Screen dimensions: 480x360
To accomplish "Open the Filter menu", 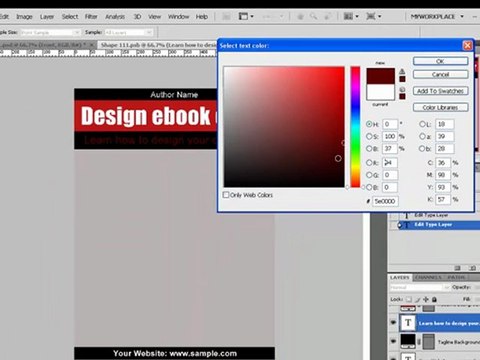I will [91, 17].
